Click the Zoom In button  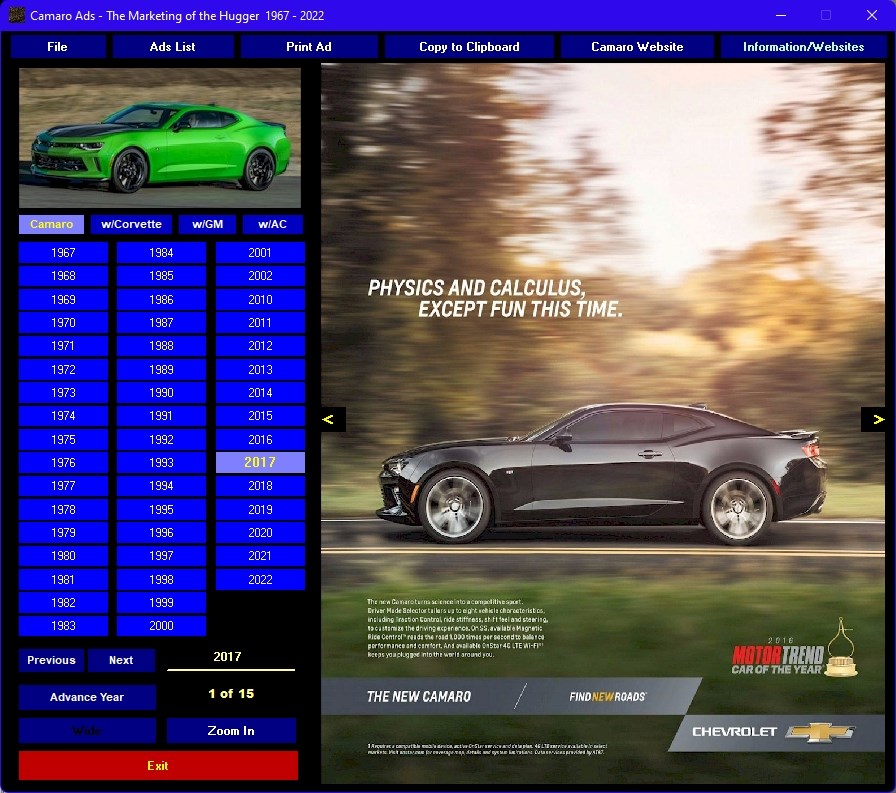tap(231, 731)
